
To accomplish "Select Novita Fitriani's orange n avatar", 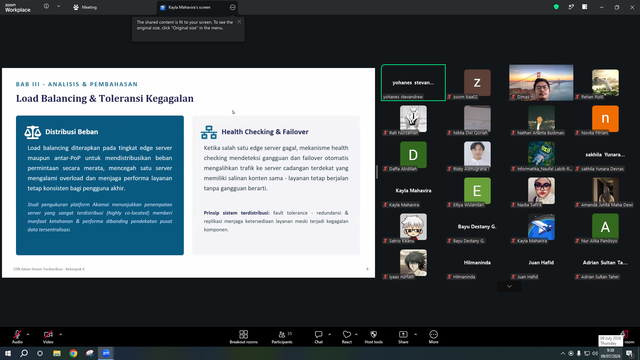I will (605, 119).
